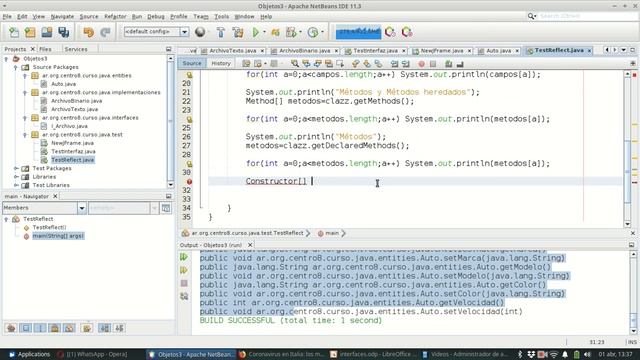
Task: Click the Toggle Bookmark icon in the editor toolbar
Action: (378, 64)
